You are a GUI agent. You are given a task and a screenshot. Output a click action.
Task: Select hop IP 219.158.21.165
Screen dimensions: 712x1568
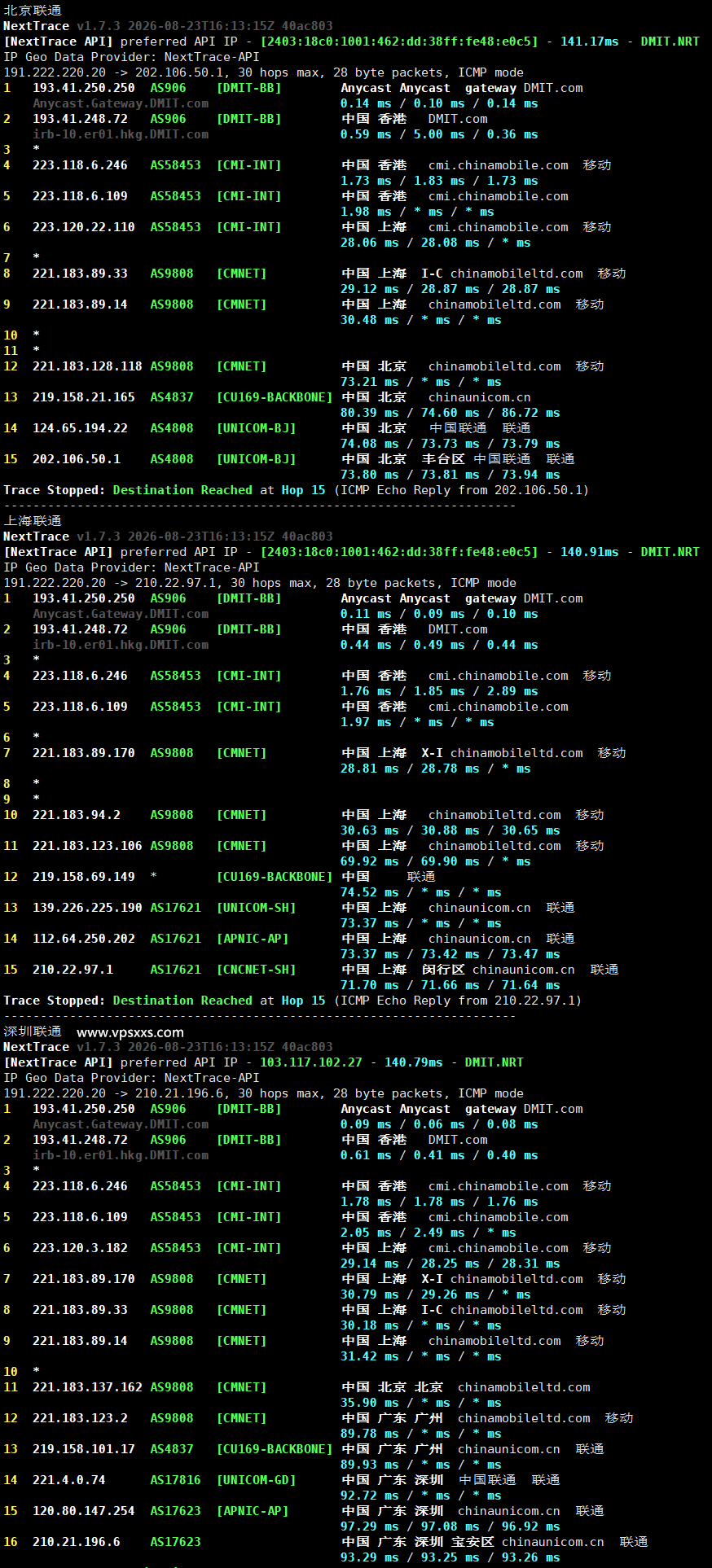(x=84, y=397)
